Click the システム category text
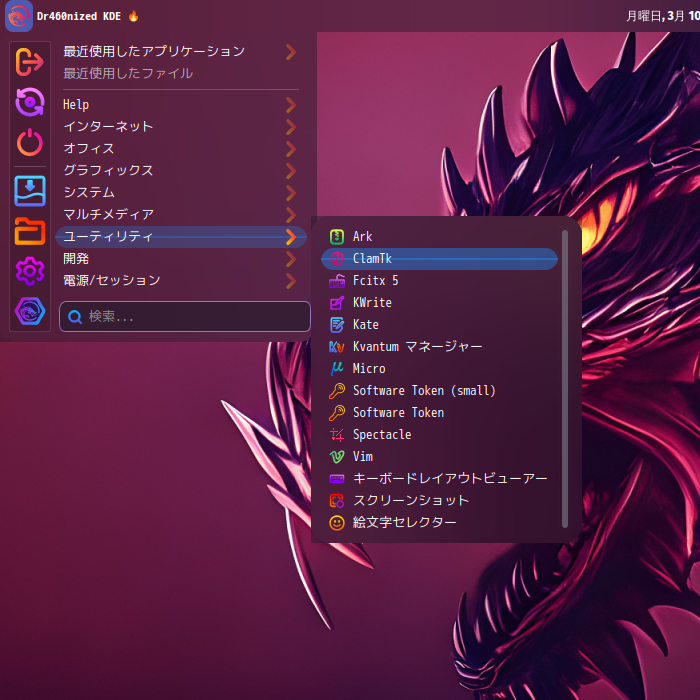The image size is (700, 700). 89,192
